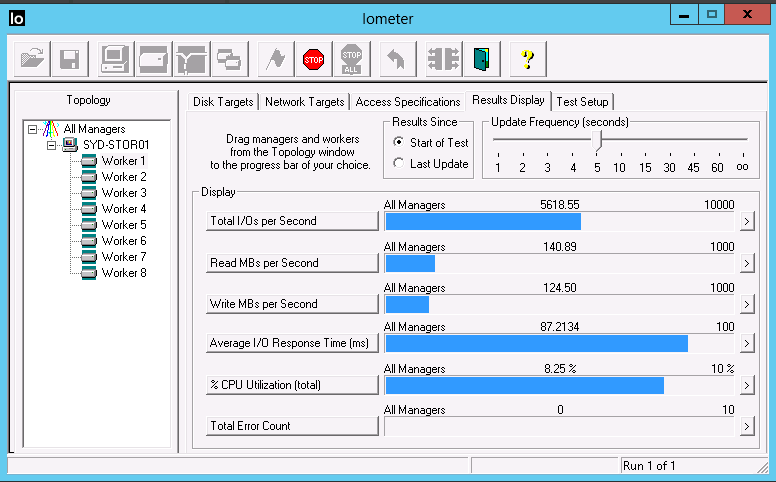776x482 pixels.
Task: Collapse the SYD-STOR01 manager node
Action: 51,145
